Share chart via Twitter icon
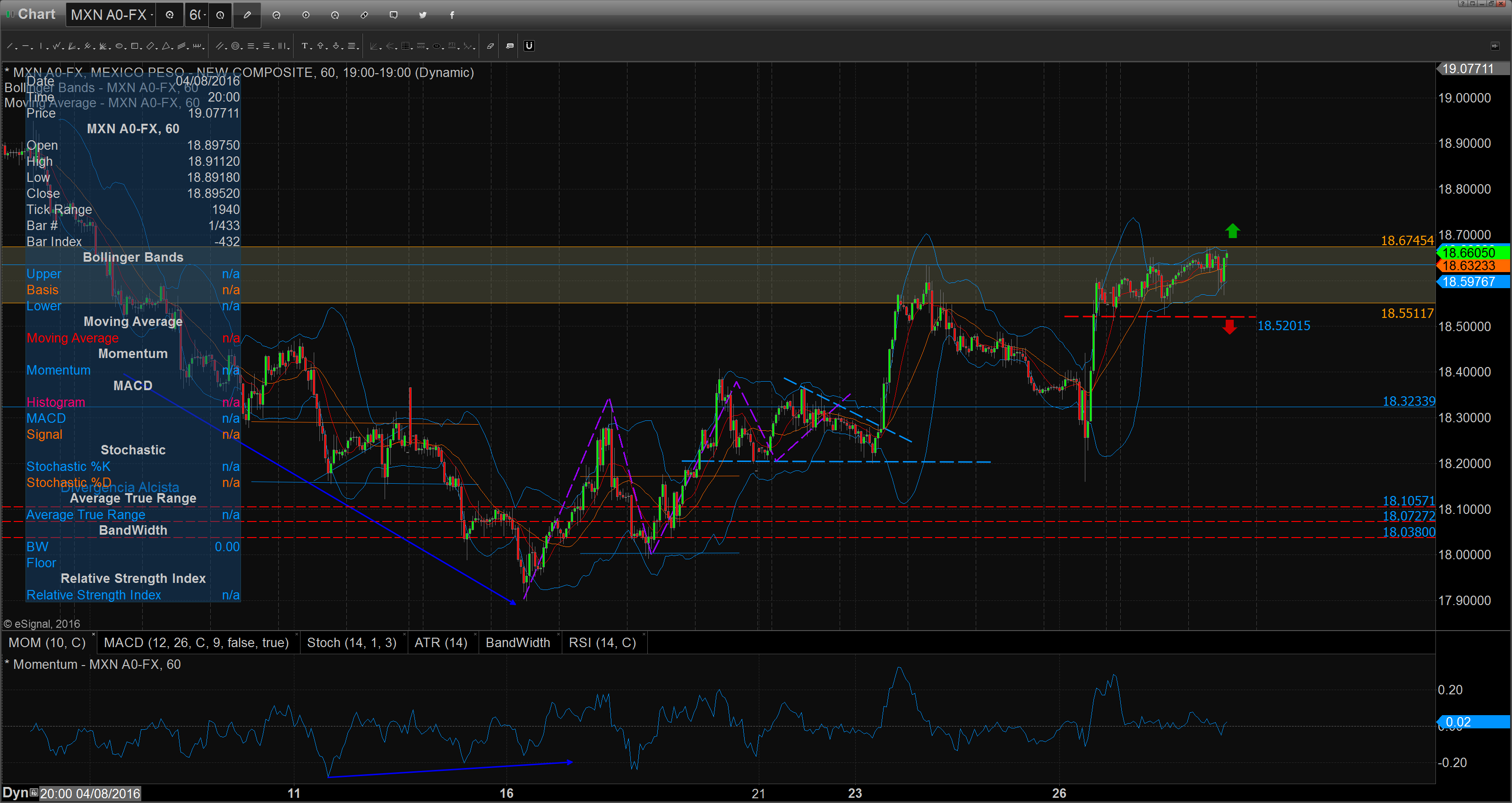Viewport: 1512px width, 803px height. [x=422, y=15]
